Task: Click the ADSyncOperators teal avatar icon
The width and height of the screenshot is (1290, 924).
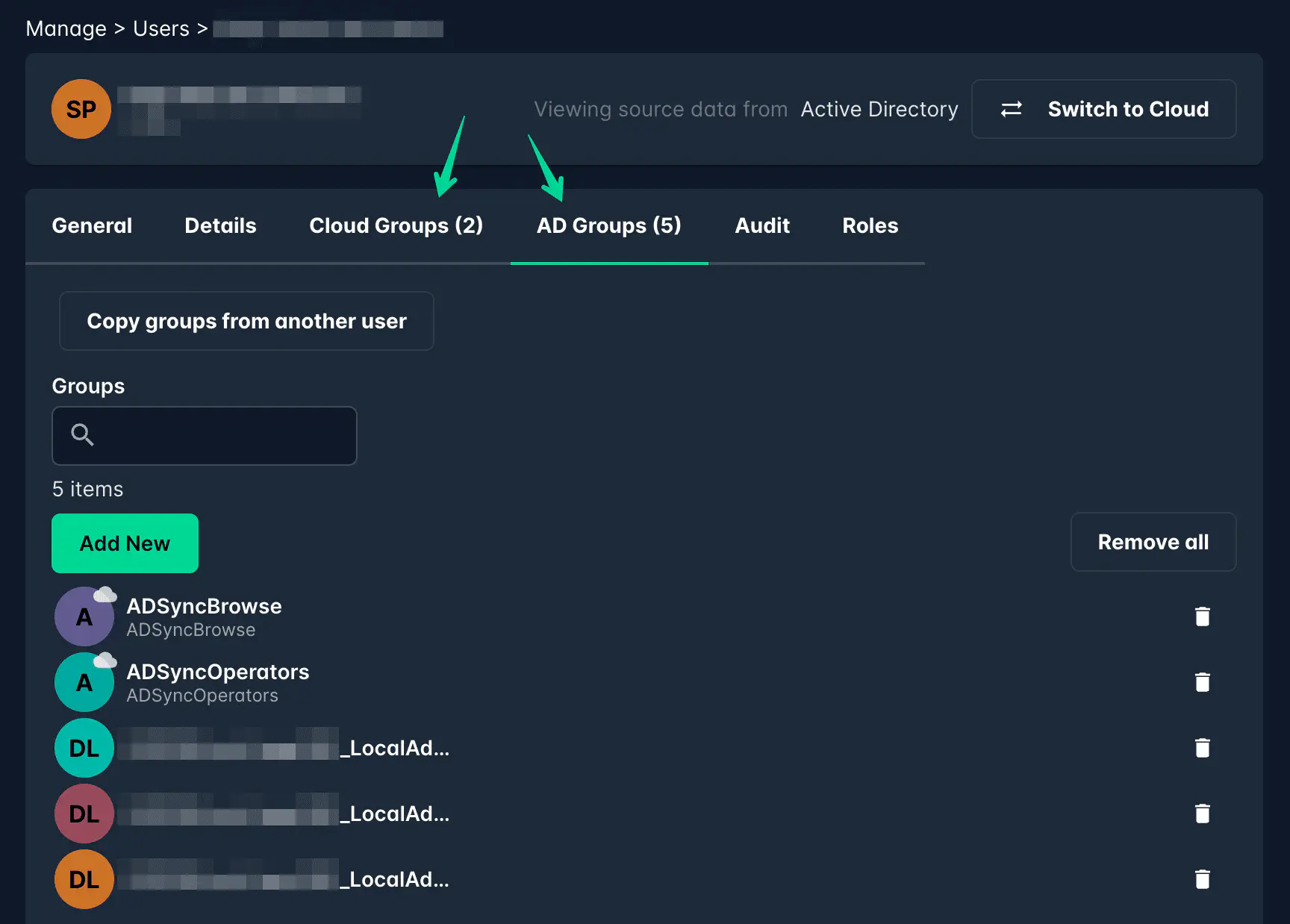Action: (84, 682)
